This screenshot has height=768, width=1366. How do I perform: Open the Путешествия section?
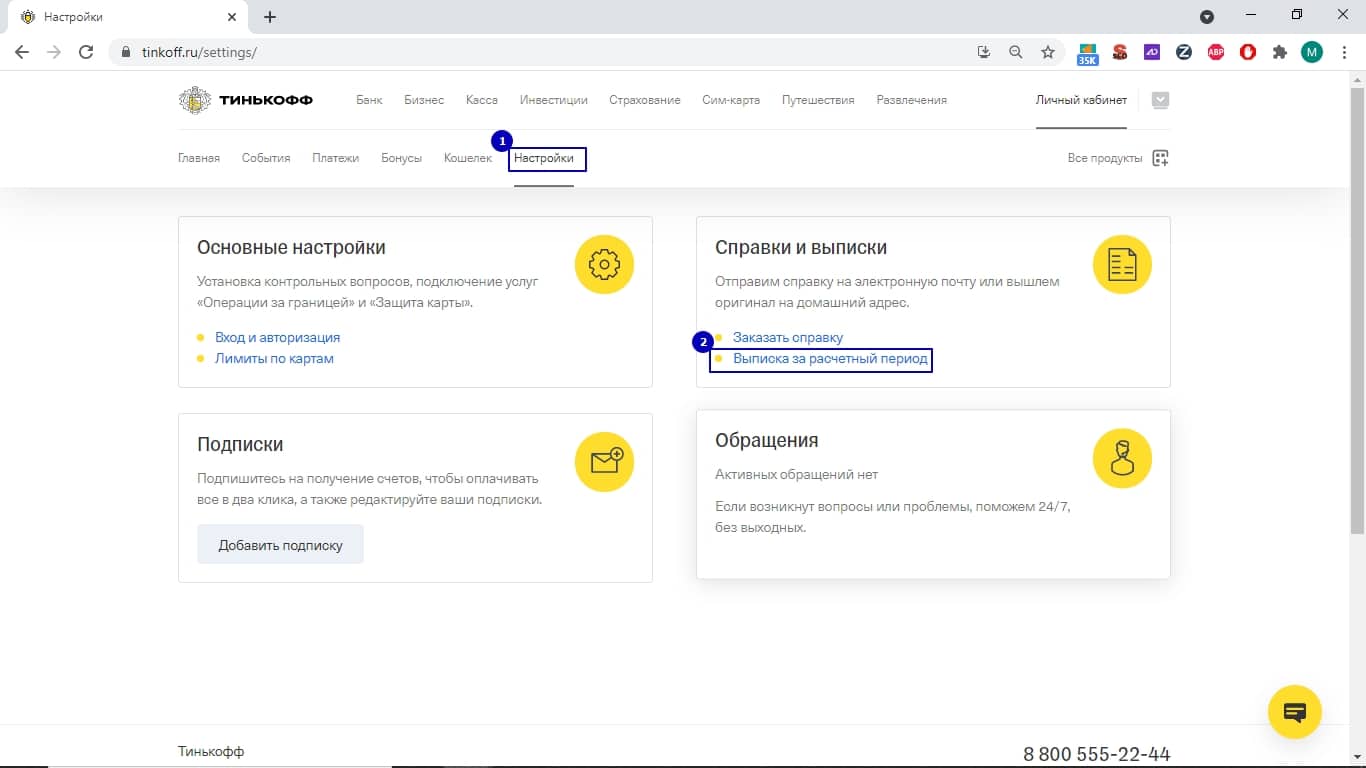pyautogui.click(x=818, y=100)
